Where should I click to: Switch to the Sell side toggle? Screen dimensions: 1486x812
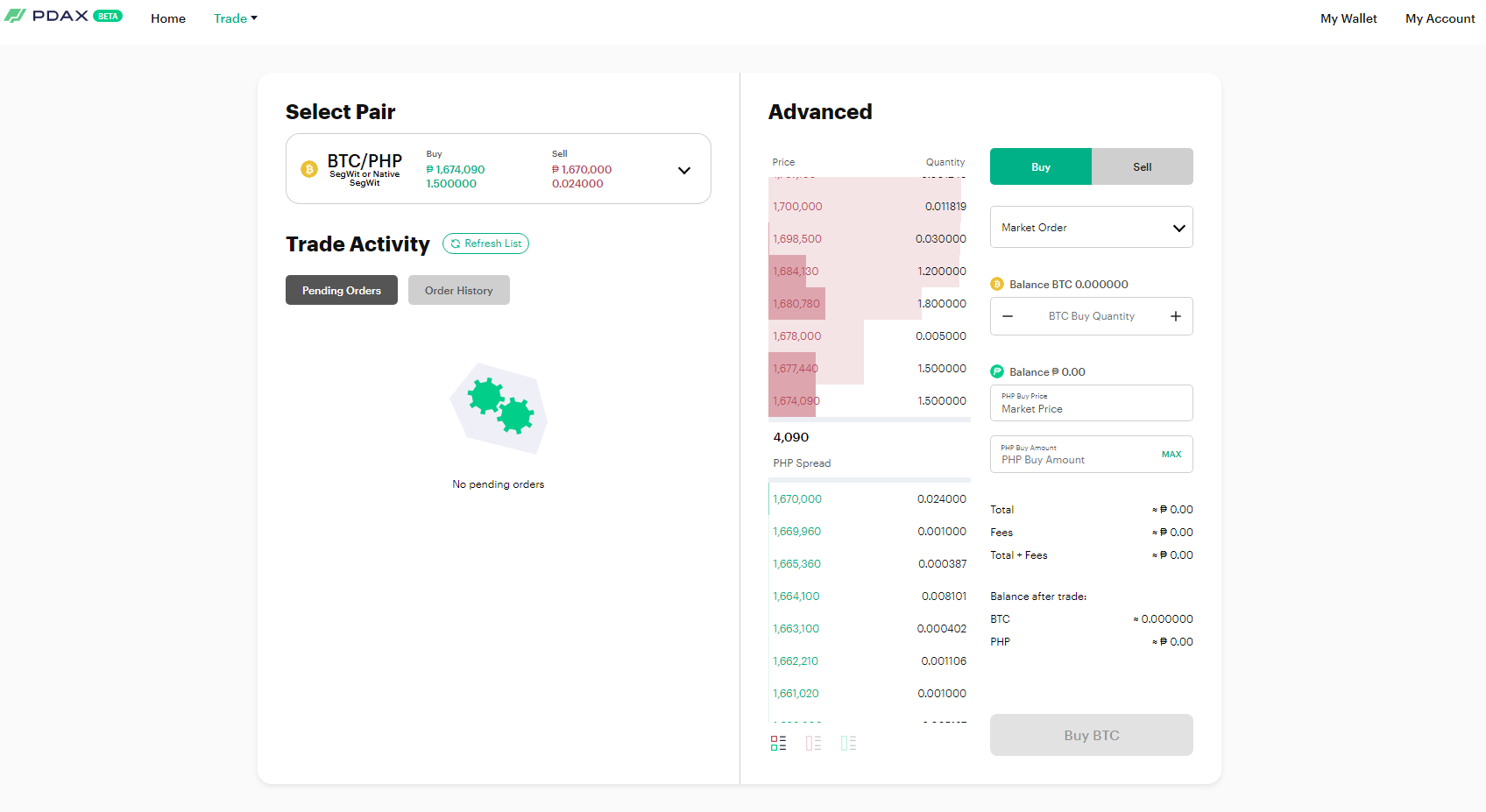click(x=1143, y=166)
